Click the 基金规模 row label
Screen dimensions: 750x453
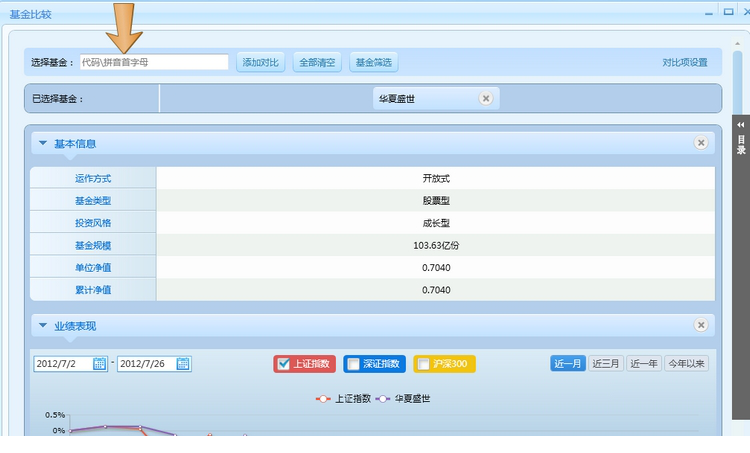[x=93, y=245]
